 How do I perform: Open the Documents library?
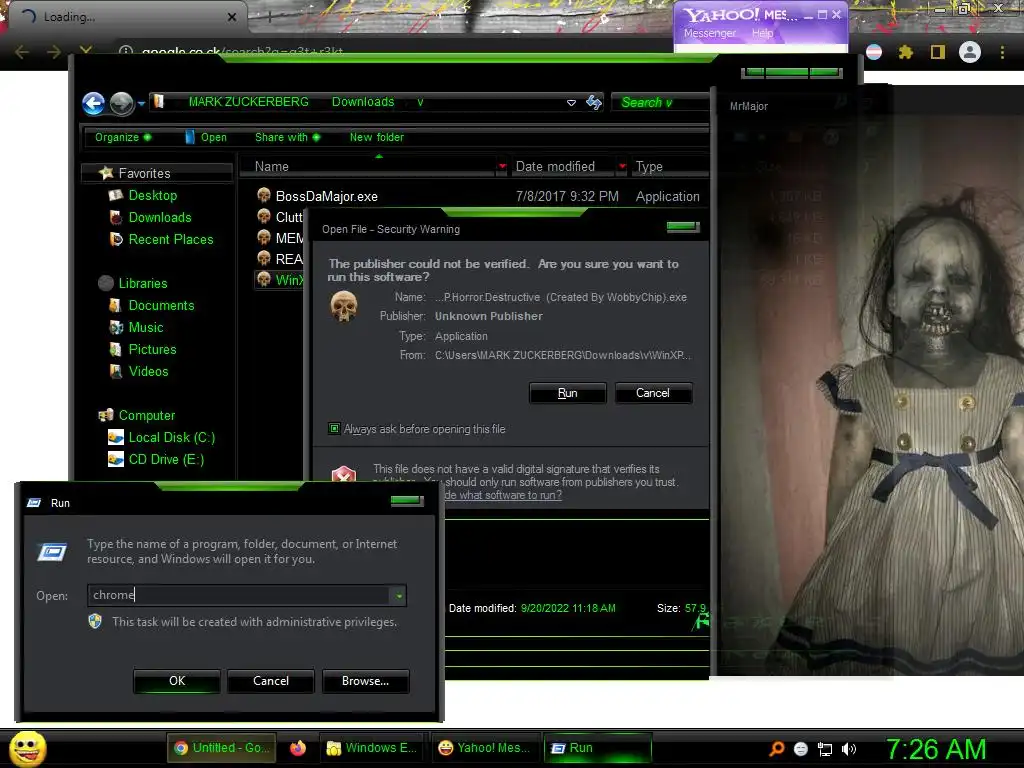tap(161, 306)
